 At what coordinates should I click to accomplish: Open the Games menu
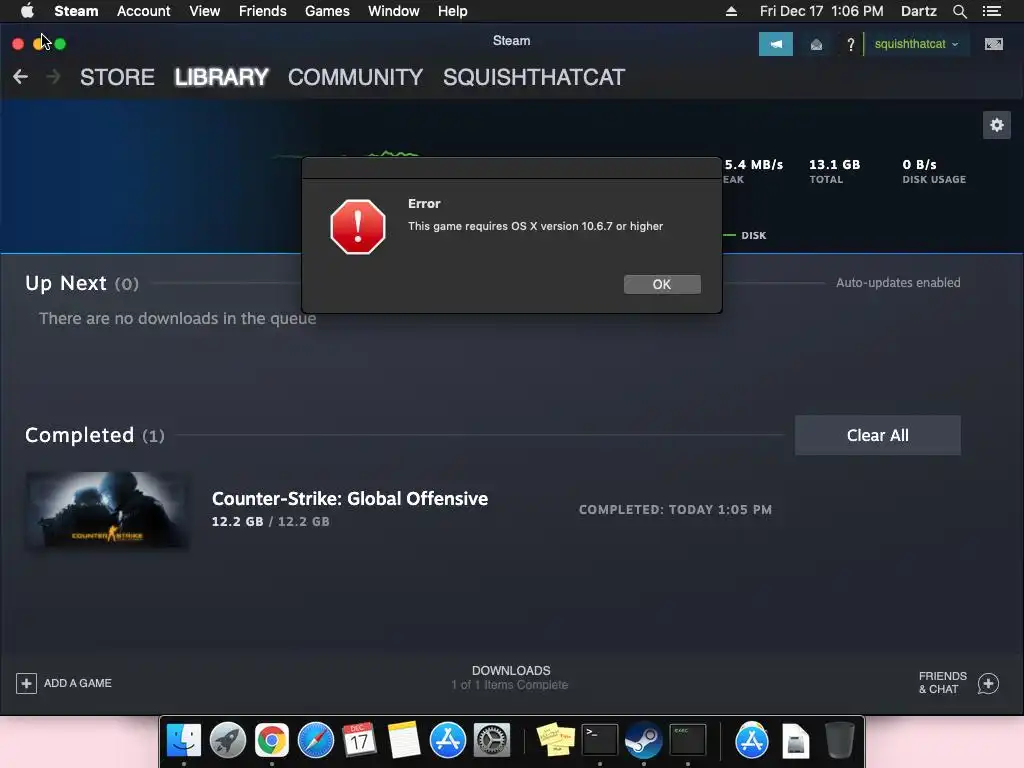tap(327, 11)
